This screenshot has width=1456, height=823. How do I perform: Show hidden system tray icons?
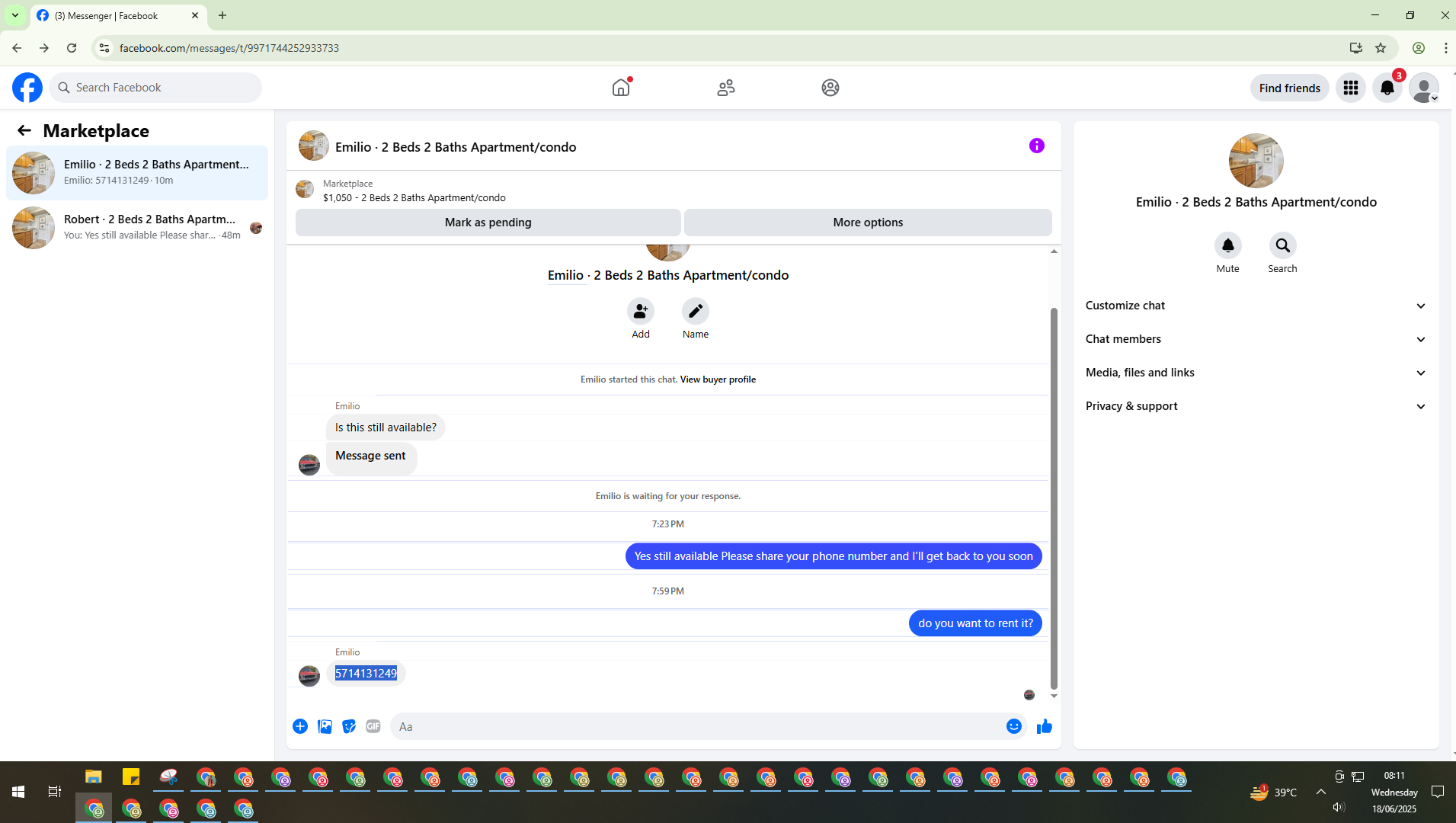tap(1321, 792)
